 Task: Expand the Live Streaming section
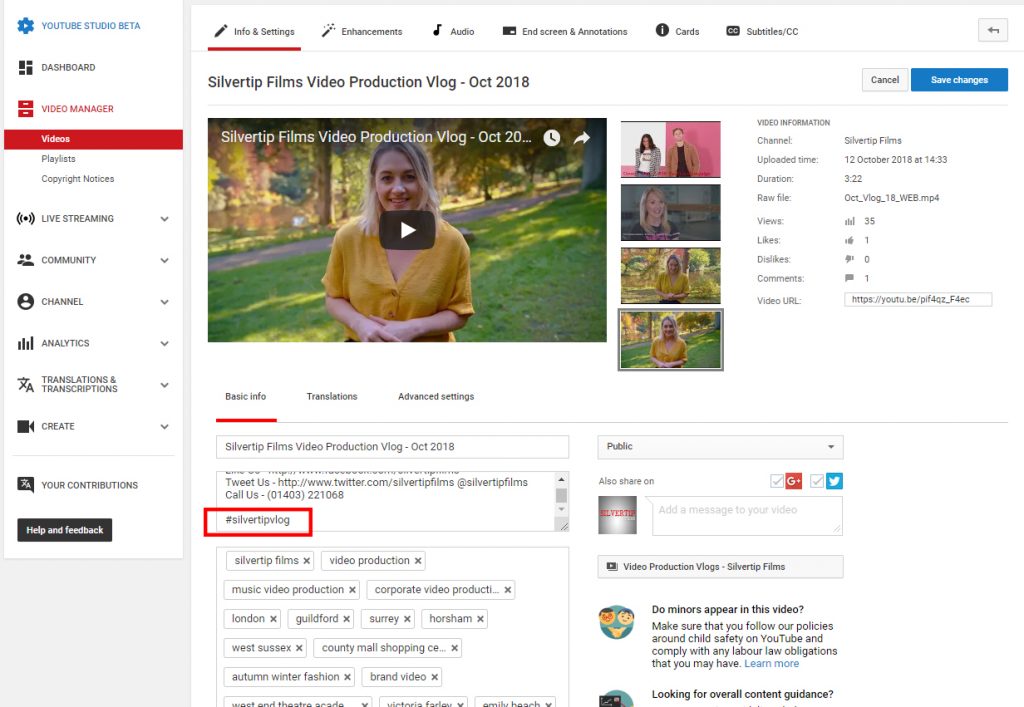165,219
